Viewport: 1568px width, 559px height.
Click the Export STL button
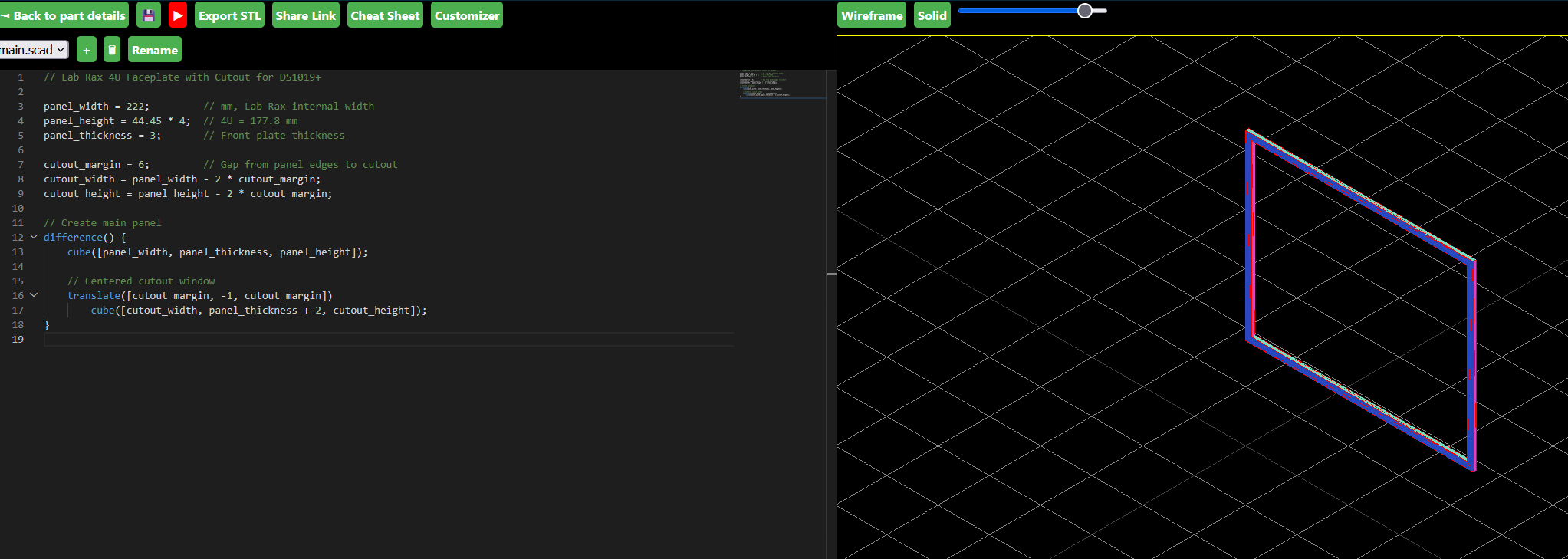[229, 15]
